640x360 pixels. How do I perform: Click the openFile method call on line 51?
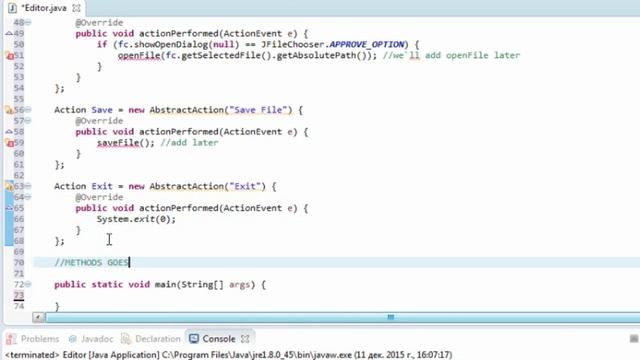click(x=139, y=56)
